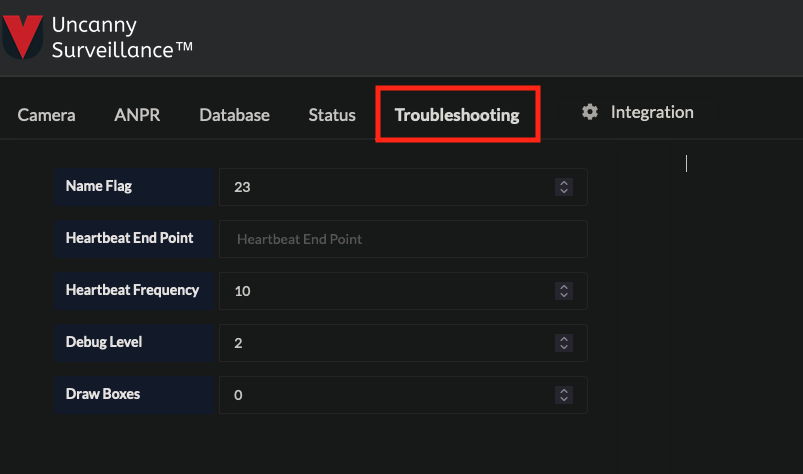803x474 pixels.
Task: Open the Integration tab text
Action: tap(652, 112)
